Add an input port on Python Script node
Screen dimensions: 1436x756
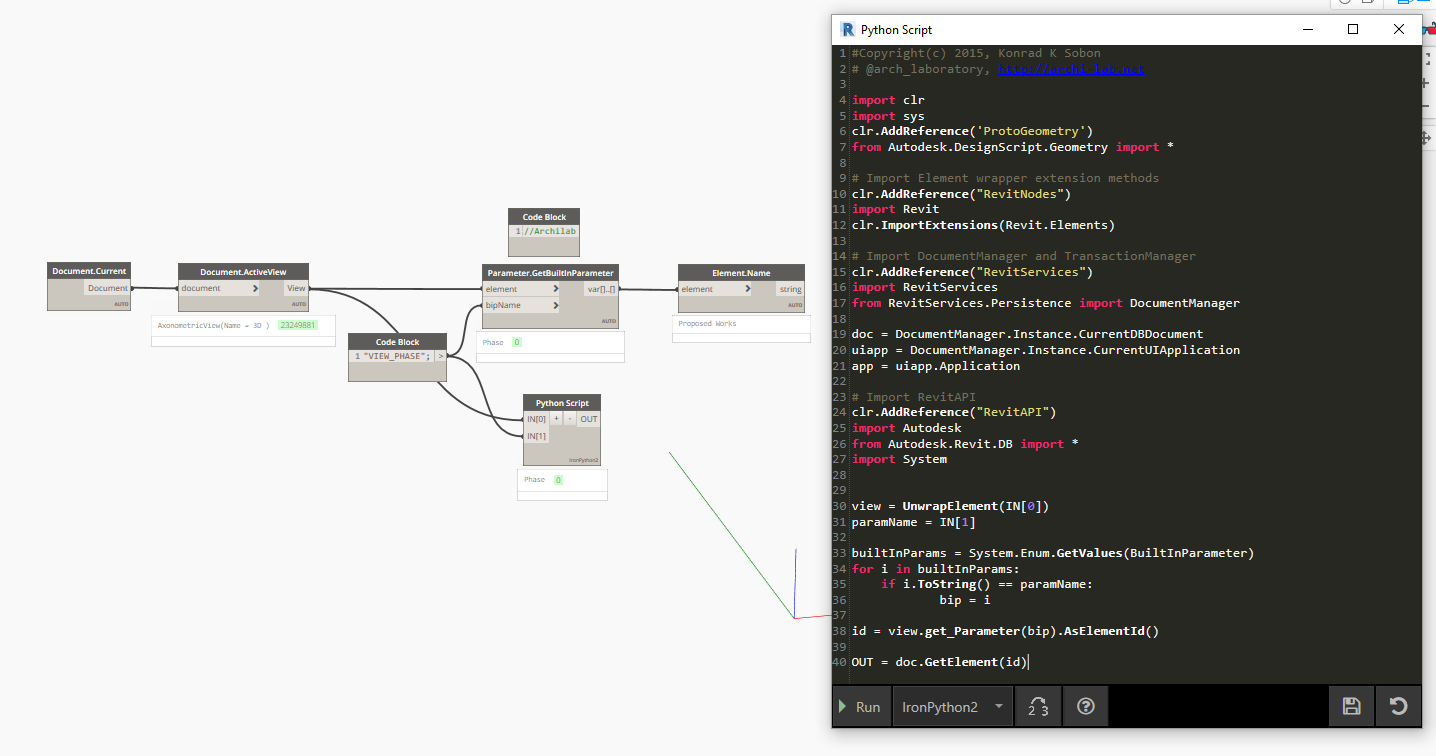(556, 419)
